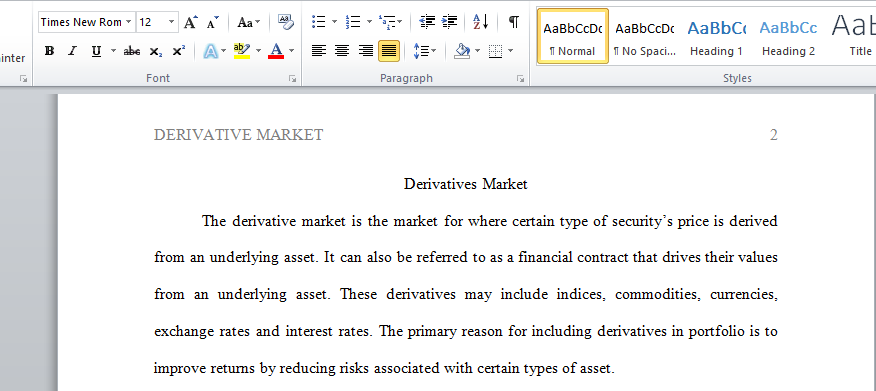This screenshot has width=876, height=391.
Task: Toggle Bold formatting
Action: pyautogui.click(x=49, y=51)
